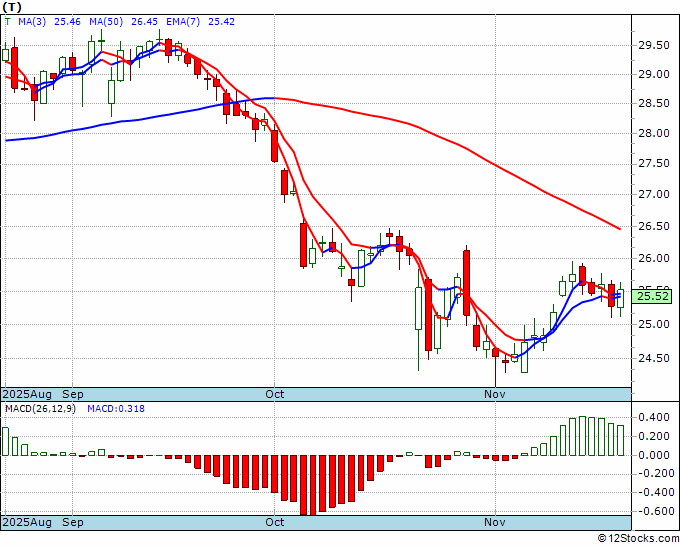Click the (T) ticker title
Viewport: 680px width, 546px height.
[12, 7]
